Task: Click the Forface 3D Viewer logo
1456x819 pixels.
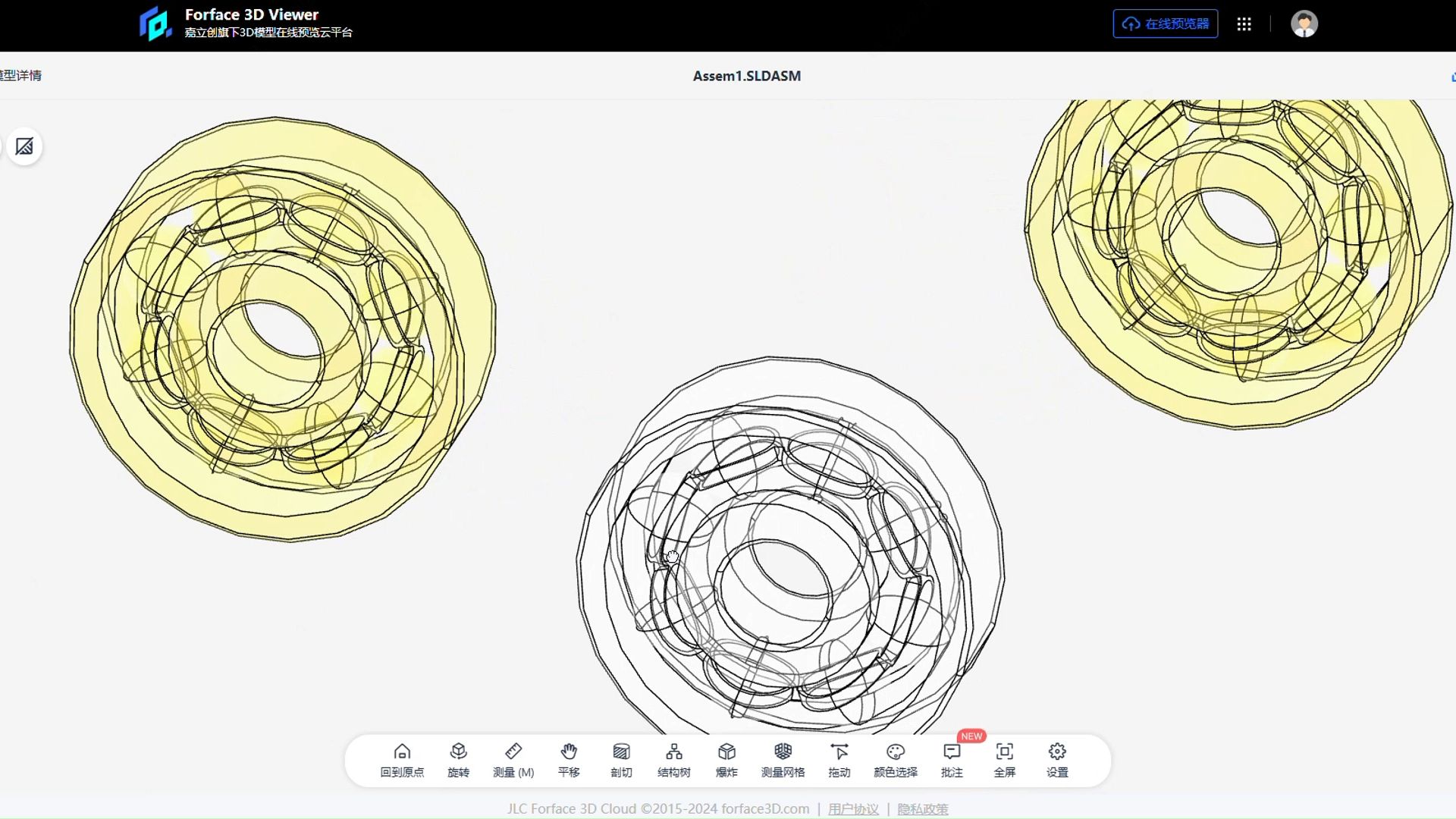Action: tap(156, 24)
